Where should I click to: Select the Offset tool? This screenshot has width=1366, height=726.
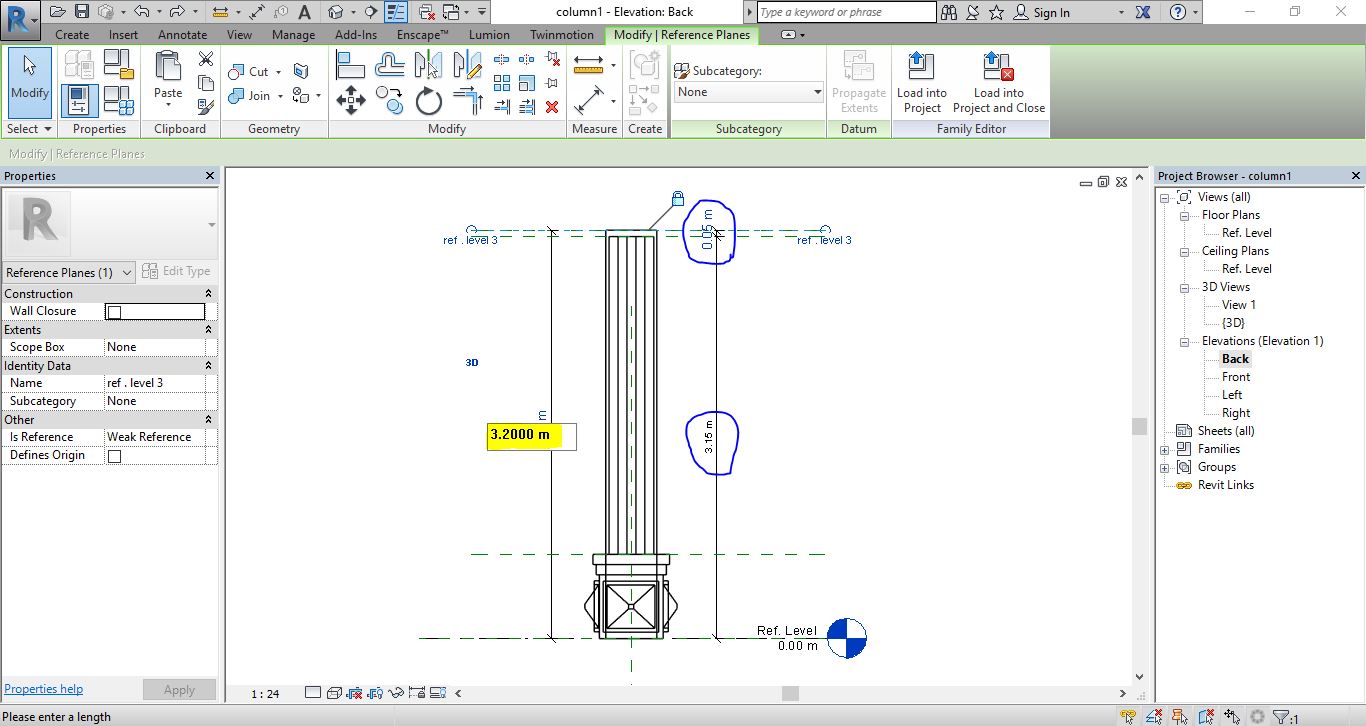point(389,66)
